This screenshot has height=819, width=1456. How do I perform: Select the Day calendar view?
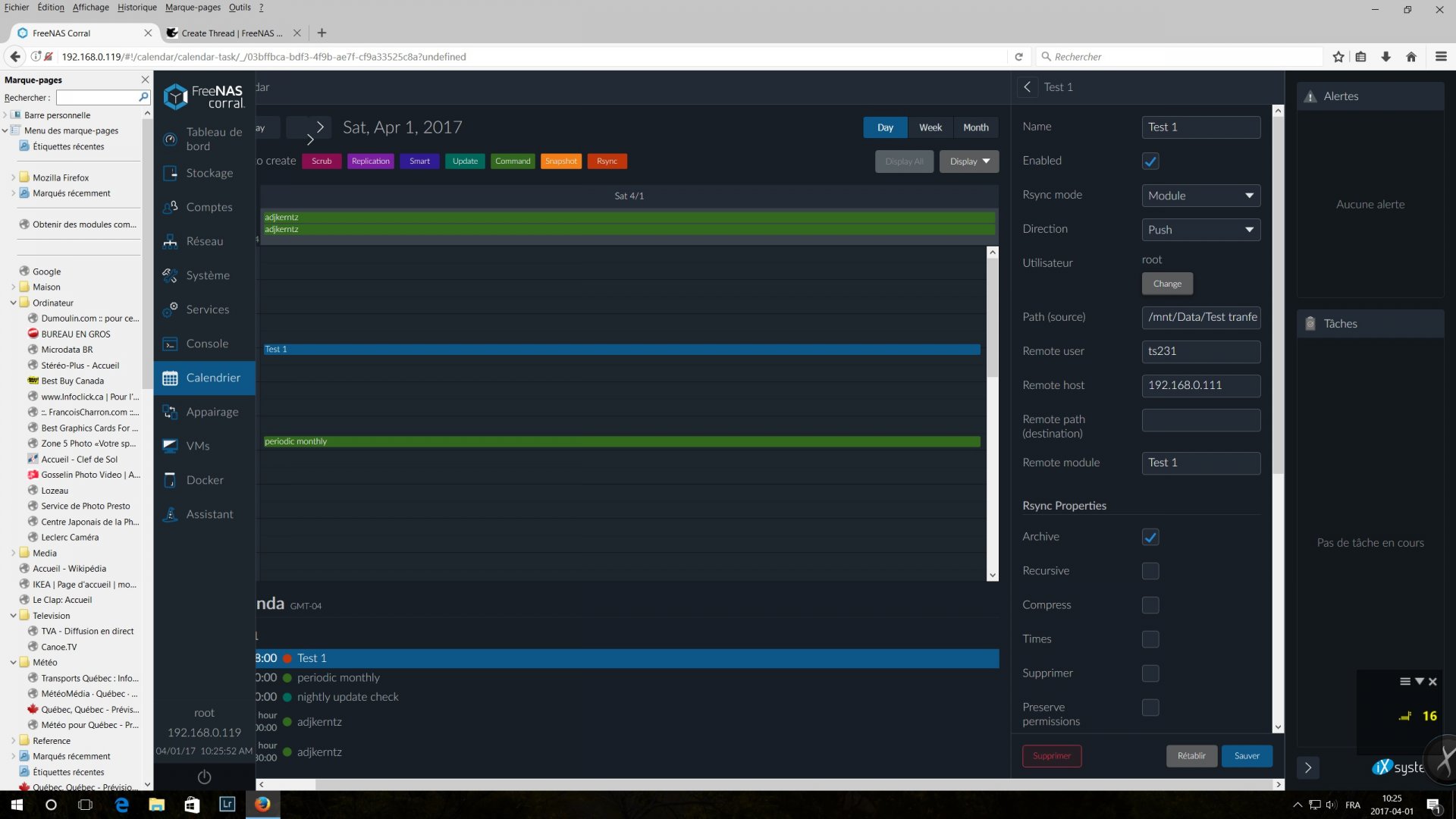(885, 127)
